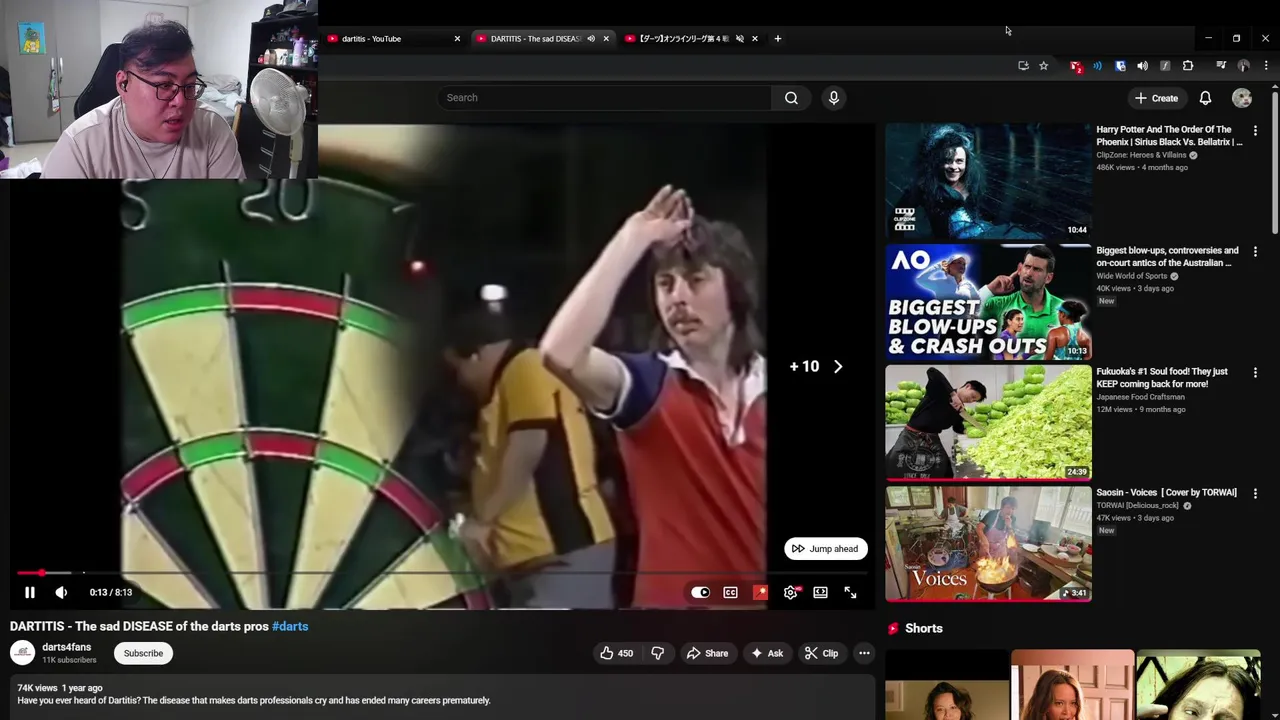The image size is (1280, 720).
Task: Start voice search with microphone icon
Action: (x=834, y=98)
